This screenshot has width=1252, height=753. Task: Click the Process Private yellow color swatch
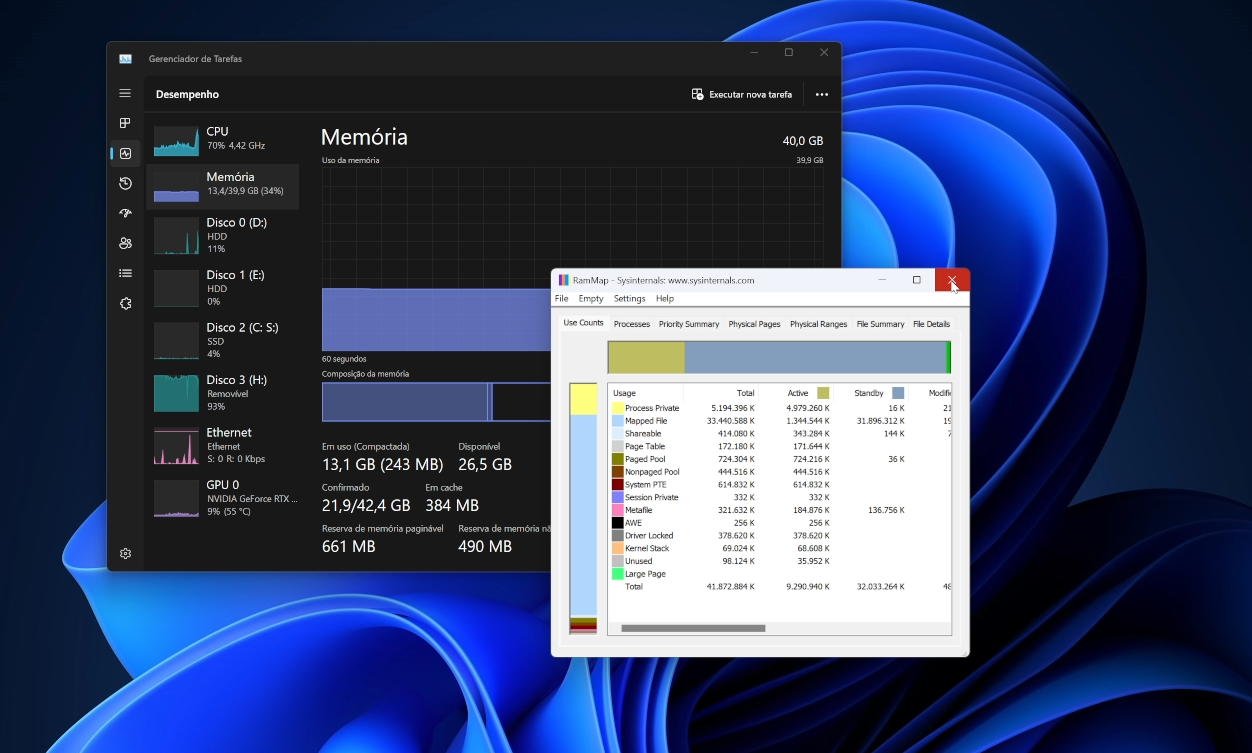click(x=618, y=408)
